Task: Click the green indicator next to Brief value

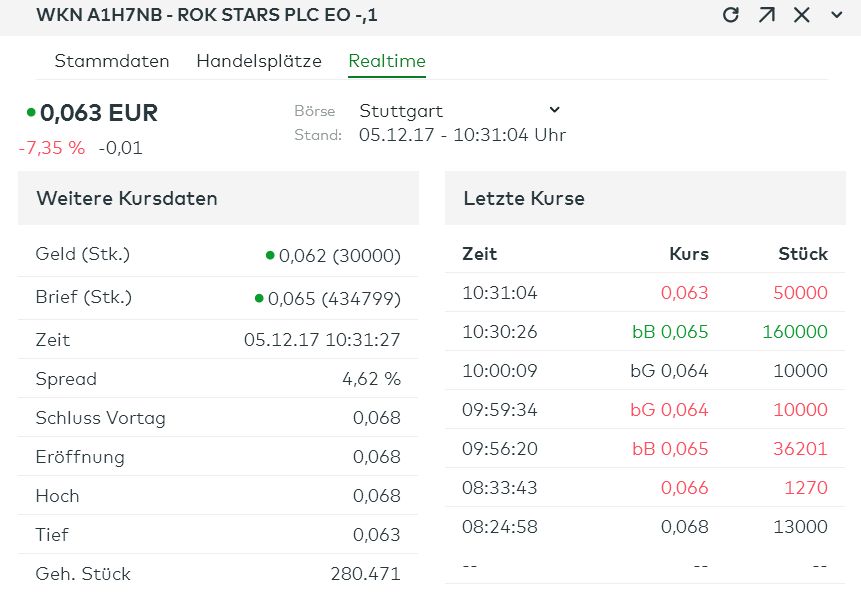Action: click(x=258, y=296)
